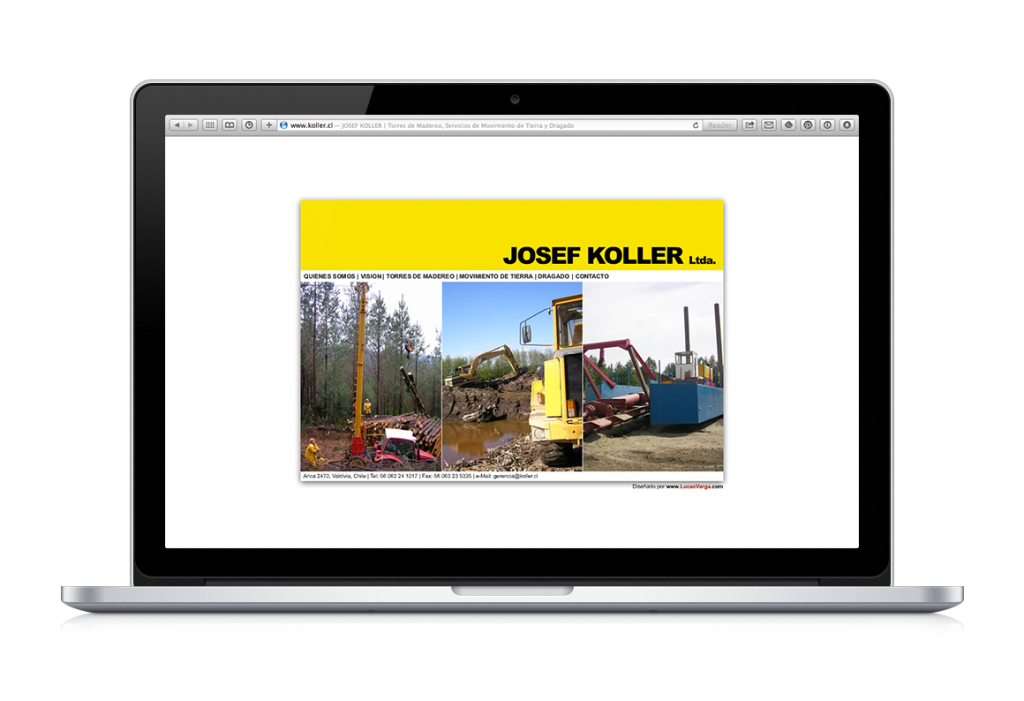Viewport: 1024px width, 701px height.
Task: Focus the www.koller.cl address field
Action: [488, 125]
